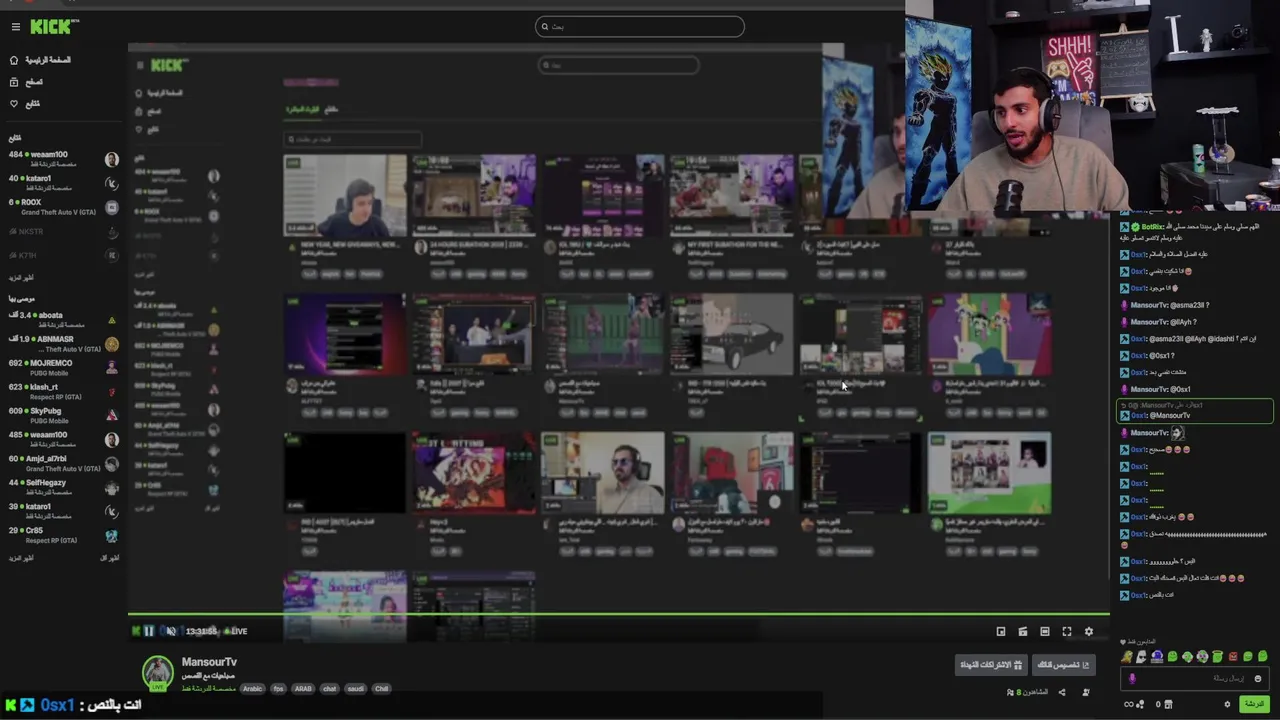Toggle the stream volume mute
The image size is (1280, 720).
[171, 631]
